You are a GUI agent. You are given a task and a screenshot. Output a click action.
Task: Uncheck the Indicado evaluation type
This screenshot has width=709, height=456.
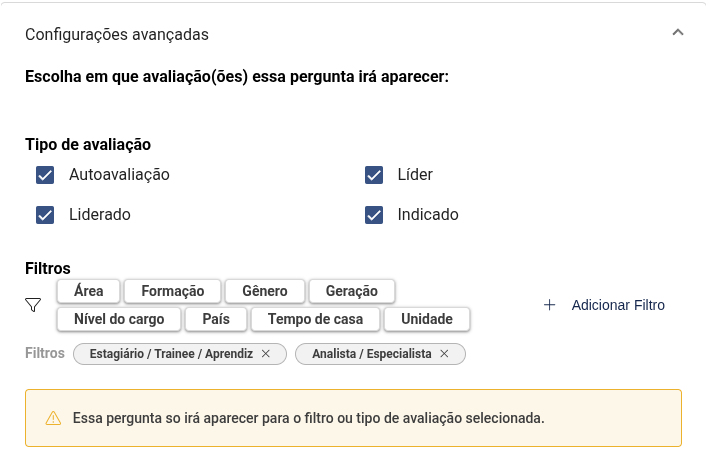[374, 215]
